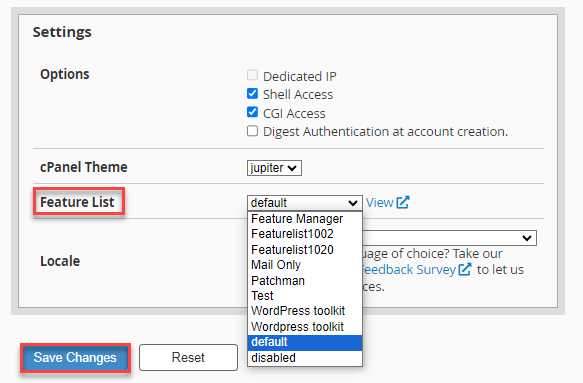This screenshot has width=583, height=383.
Task: Uncheck the Shell Access checkbox
Action: 252,93
